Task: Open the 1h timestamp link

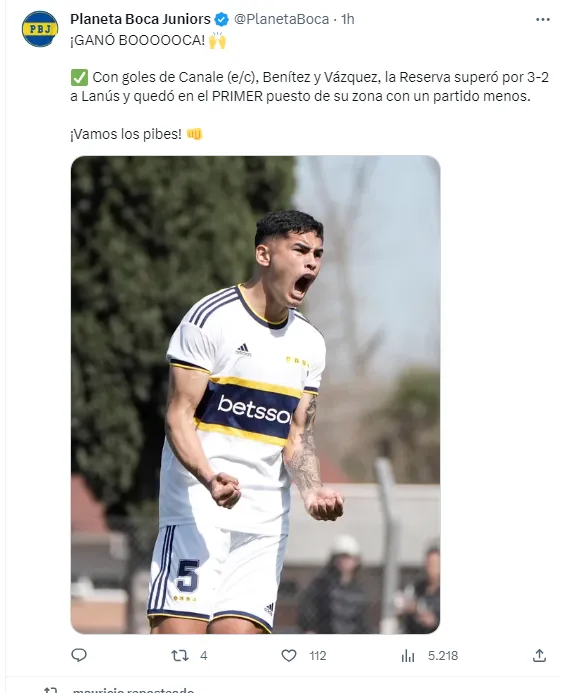Action: coord(347,19)
